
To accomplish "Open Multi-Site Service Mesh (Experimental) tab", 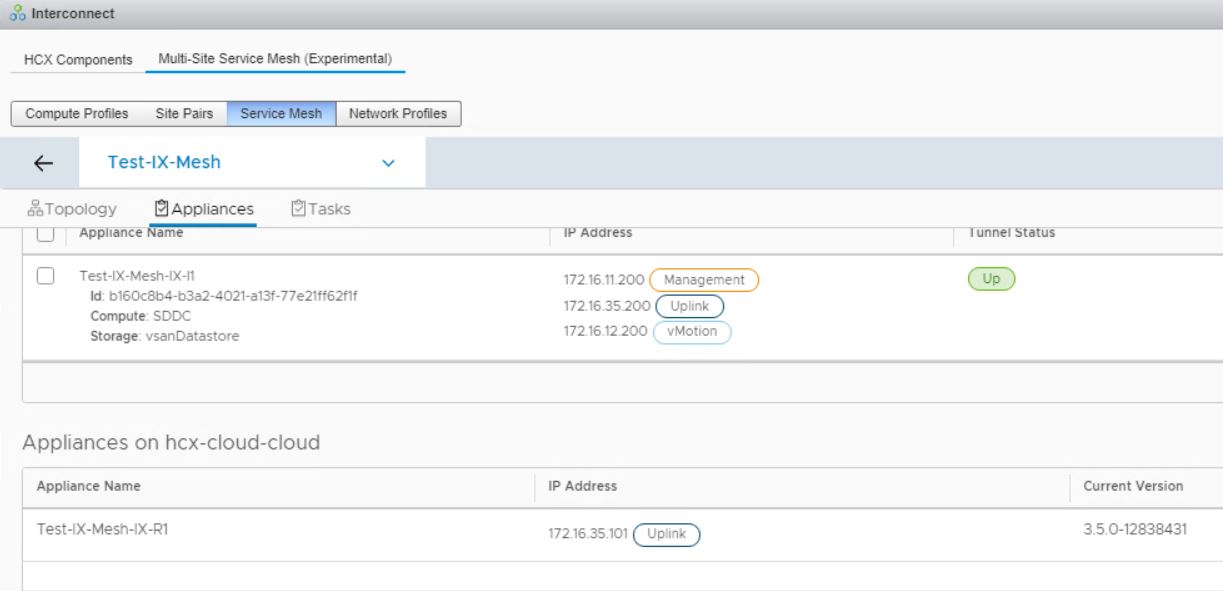I will pos(274,59).
